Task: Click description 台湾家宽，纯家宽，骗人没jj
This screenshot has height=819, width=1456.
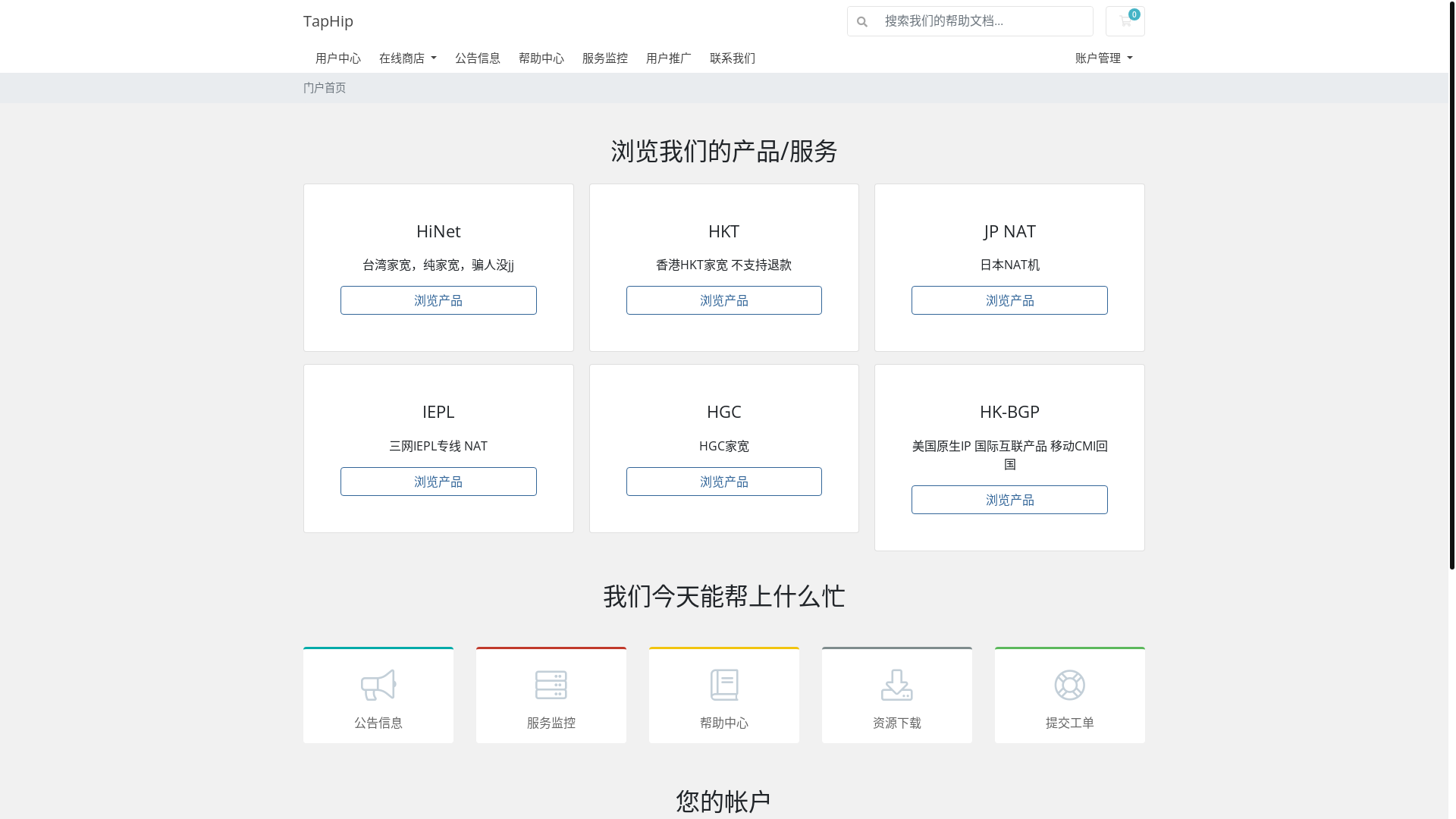Action: 438,265
